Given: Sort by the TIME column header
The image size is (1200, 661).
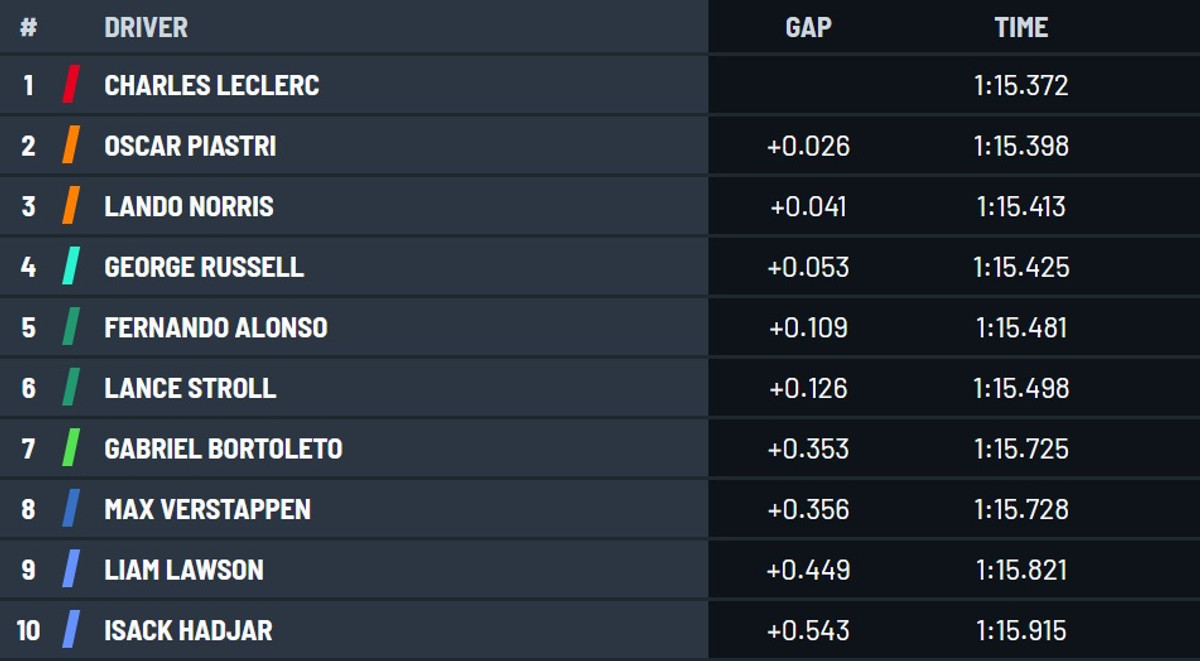Looking at the screenshot, I should pyautogui.click(x=1021, y=27).
